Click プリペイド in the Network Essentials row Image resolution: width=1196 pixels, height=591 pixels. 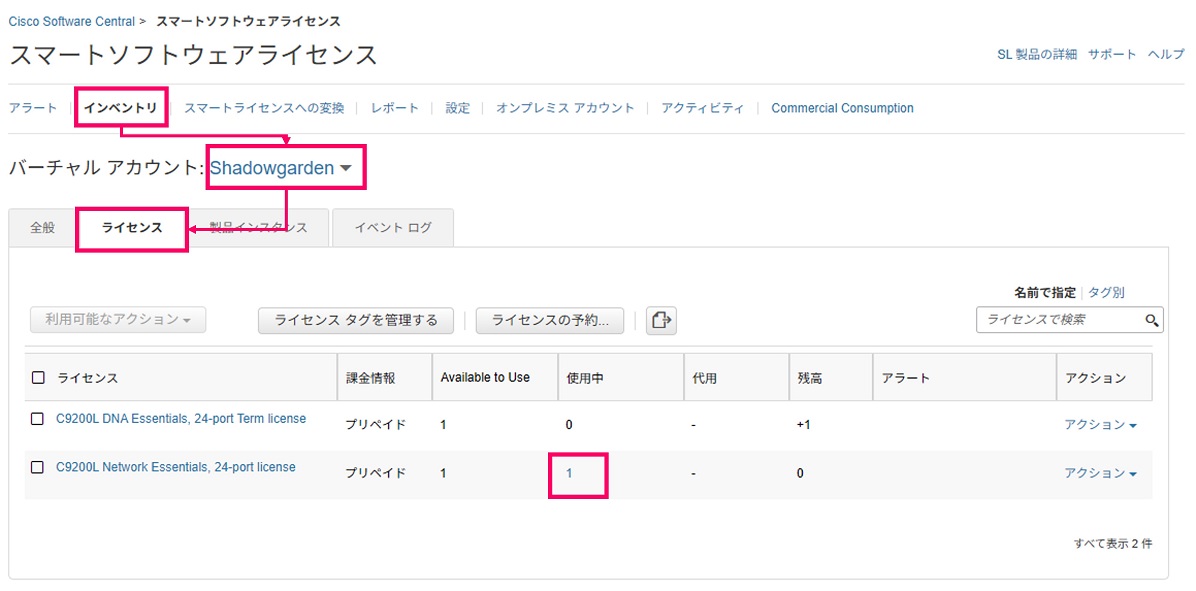point(376,474)
